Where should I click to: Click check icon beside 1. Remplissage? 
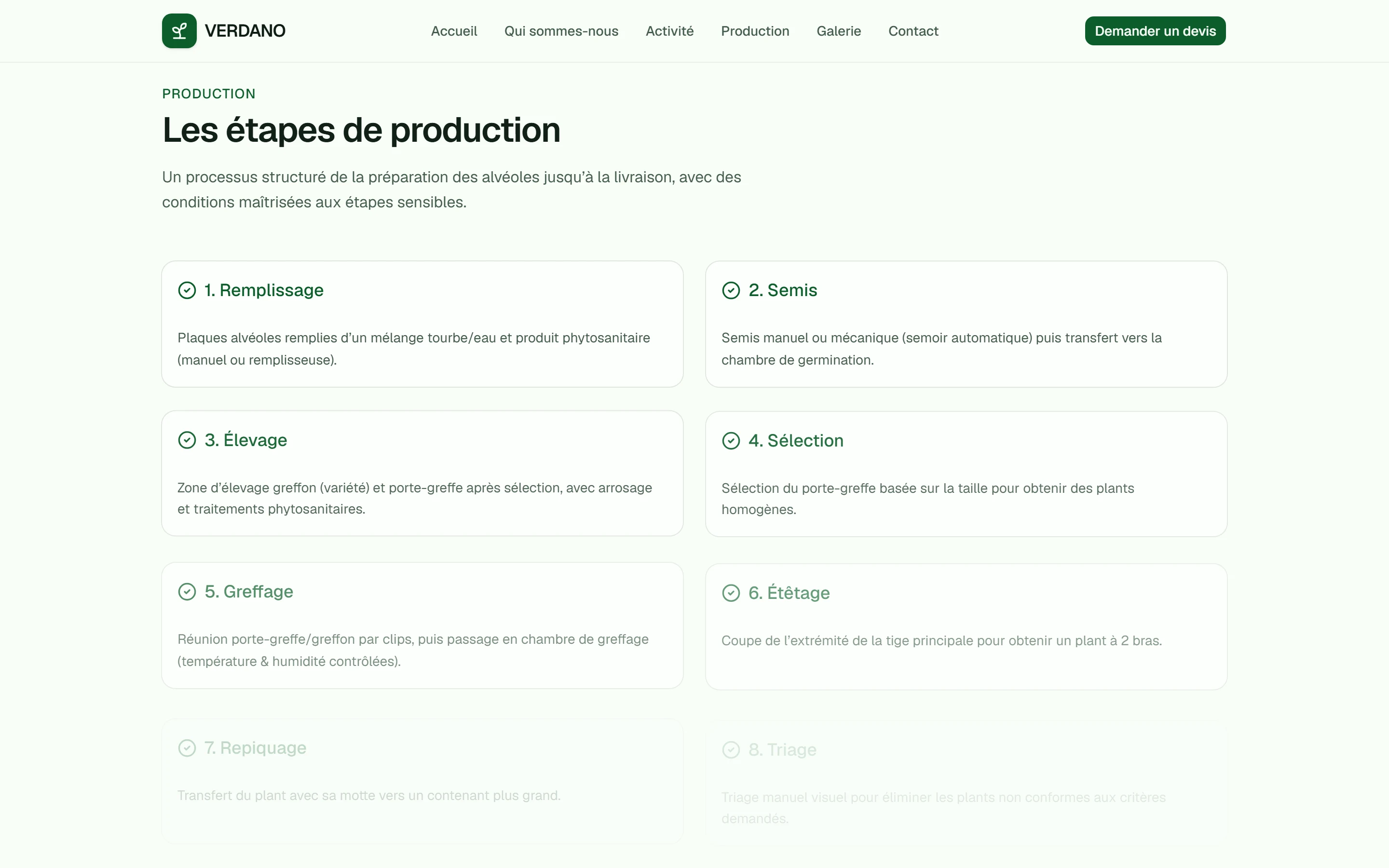[x=187, y=290]
